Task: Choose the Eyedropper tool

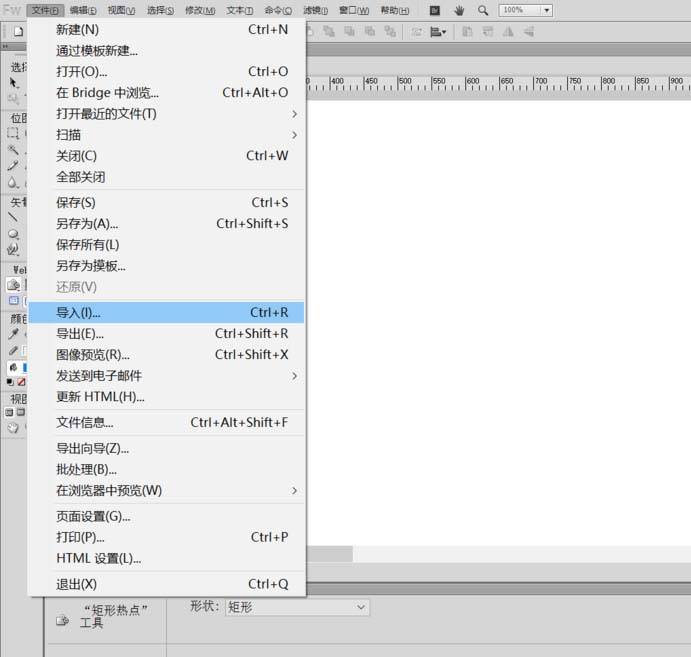Action: pyautogui.click(x=14, y=335)
